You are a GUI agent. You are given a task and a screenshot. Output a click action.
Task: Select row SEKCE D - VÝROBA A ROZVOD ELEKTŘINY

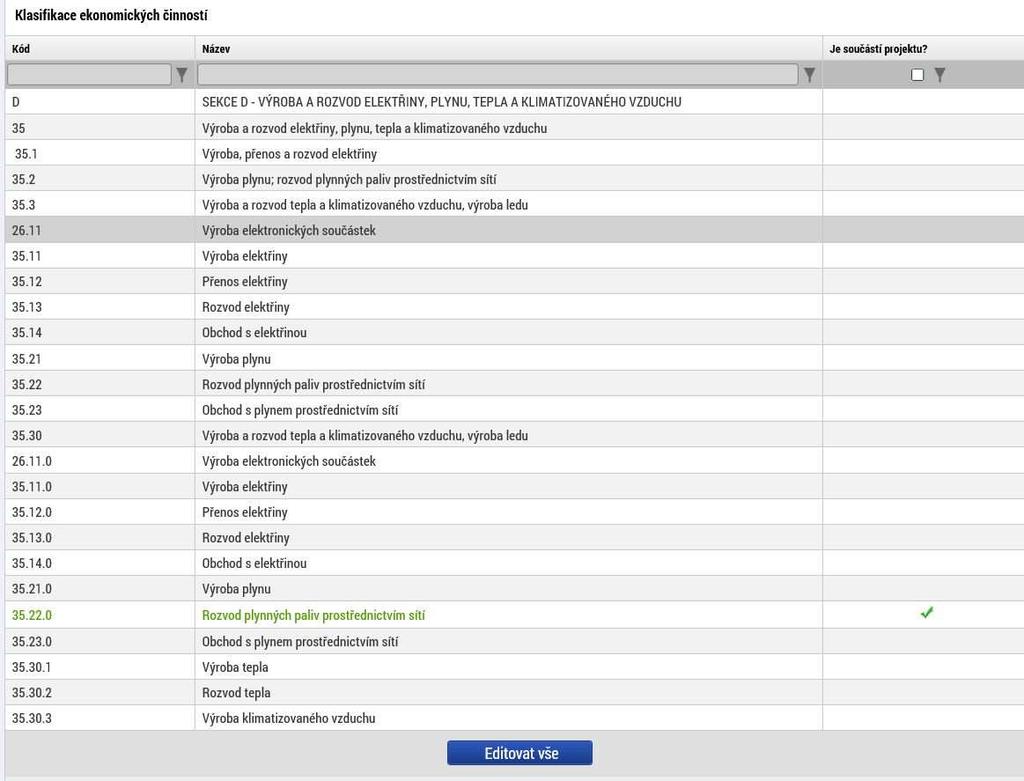click(441, 102)
